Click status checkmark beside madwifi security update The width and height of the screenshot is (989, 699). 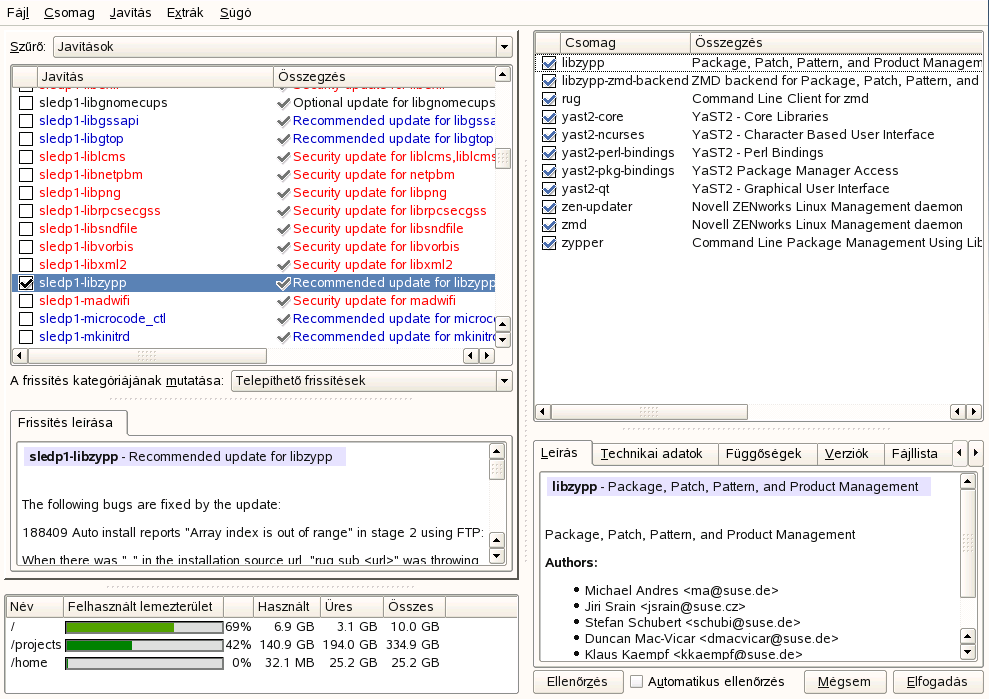(x=284, y=301)
